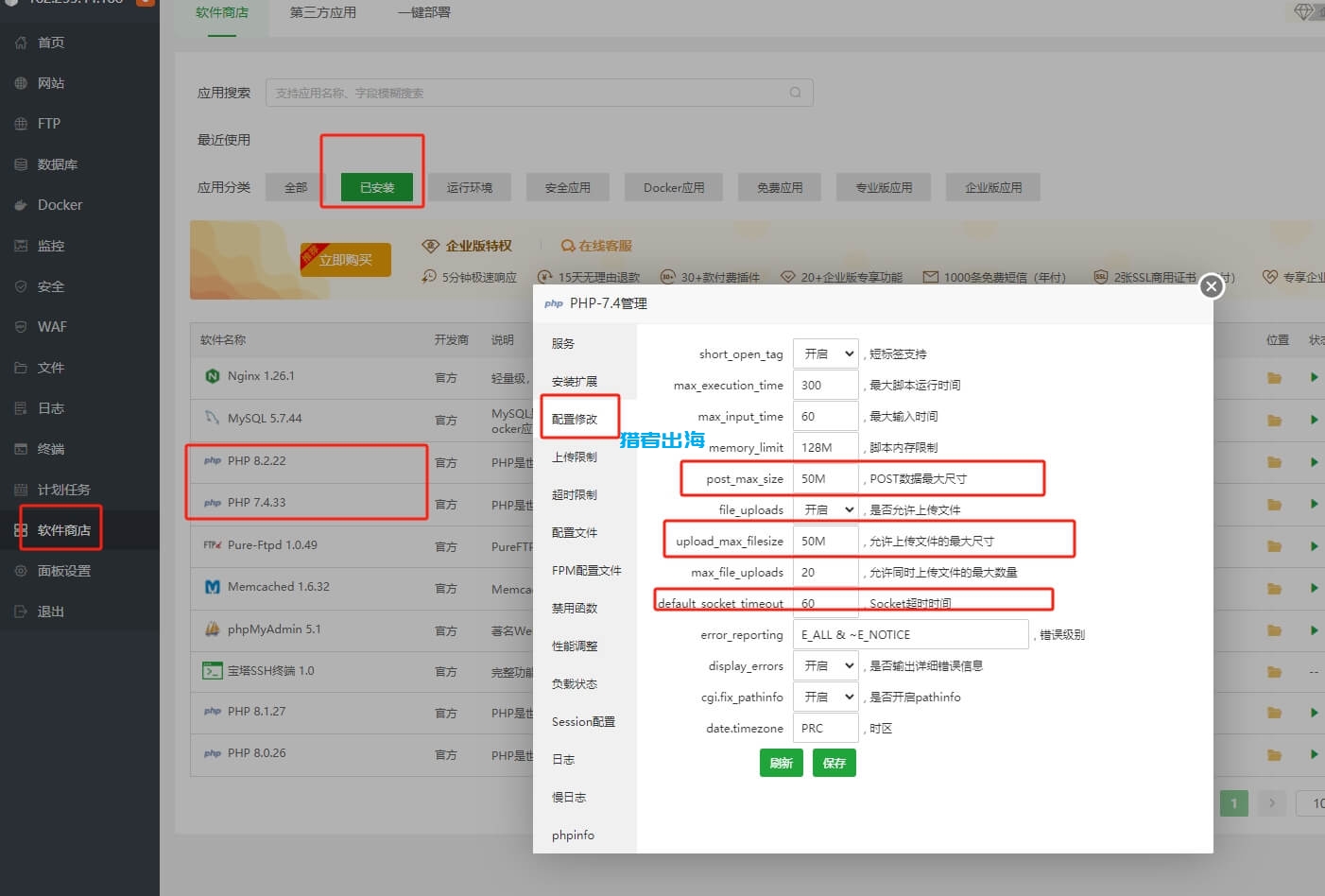The height and width of the screenshot is (896, 1325).
Task: Click the post_max_size input field
Action: pos(825,478)
